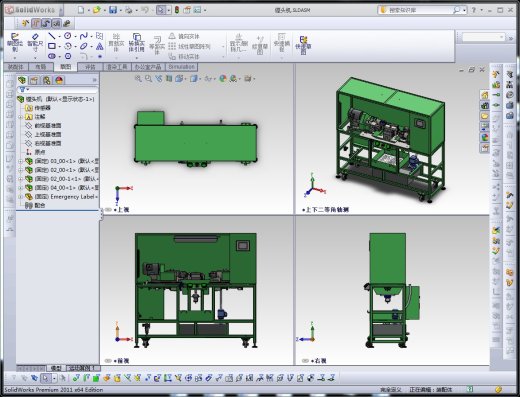Click the Rebuild traffic light icon
The height and width of the screenshot is (397, 520).
[x=177, y=10]
